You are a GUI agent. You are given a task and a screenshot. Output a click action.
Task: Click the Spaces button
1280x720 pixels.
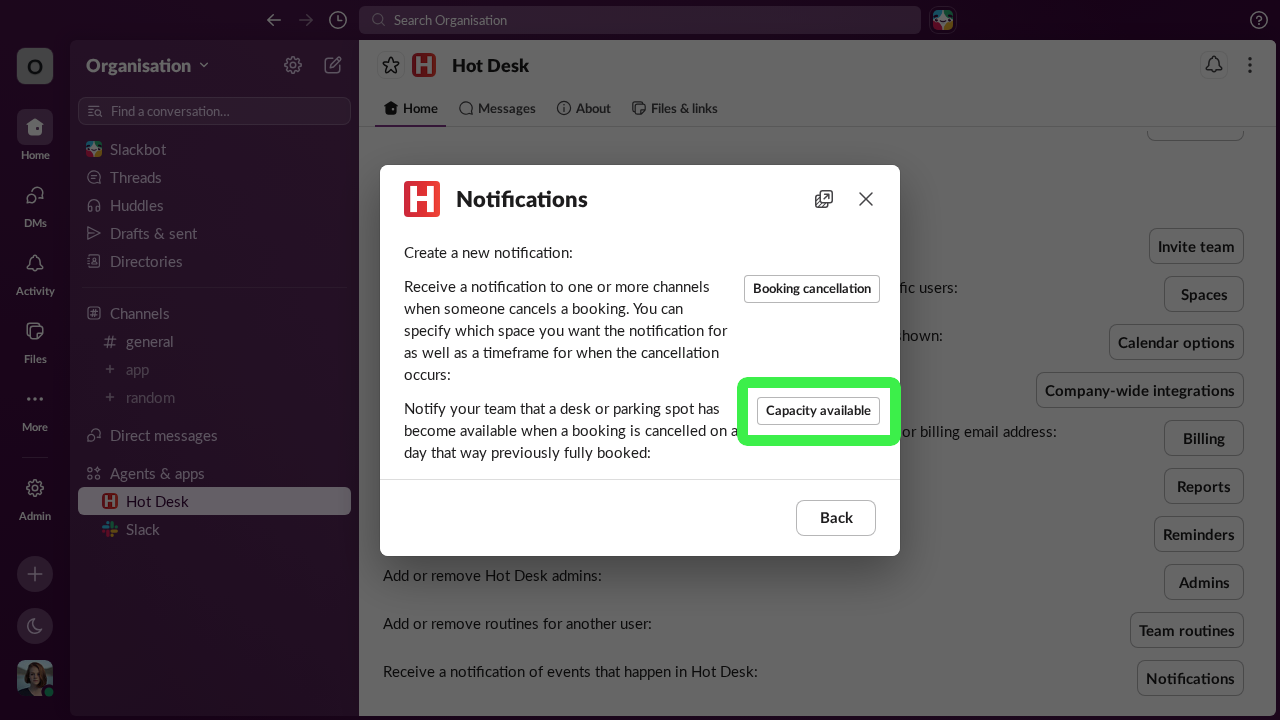coord(1204,294)
